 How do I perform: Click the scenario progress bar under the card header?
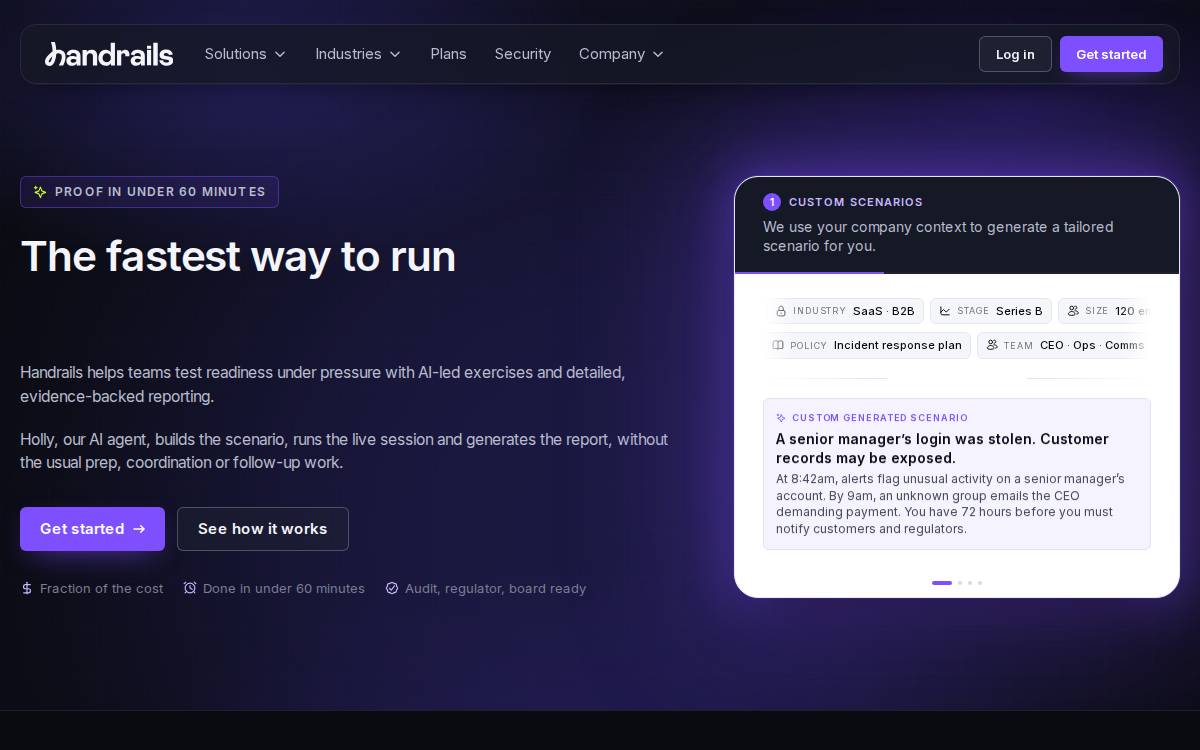809,272
